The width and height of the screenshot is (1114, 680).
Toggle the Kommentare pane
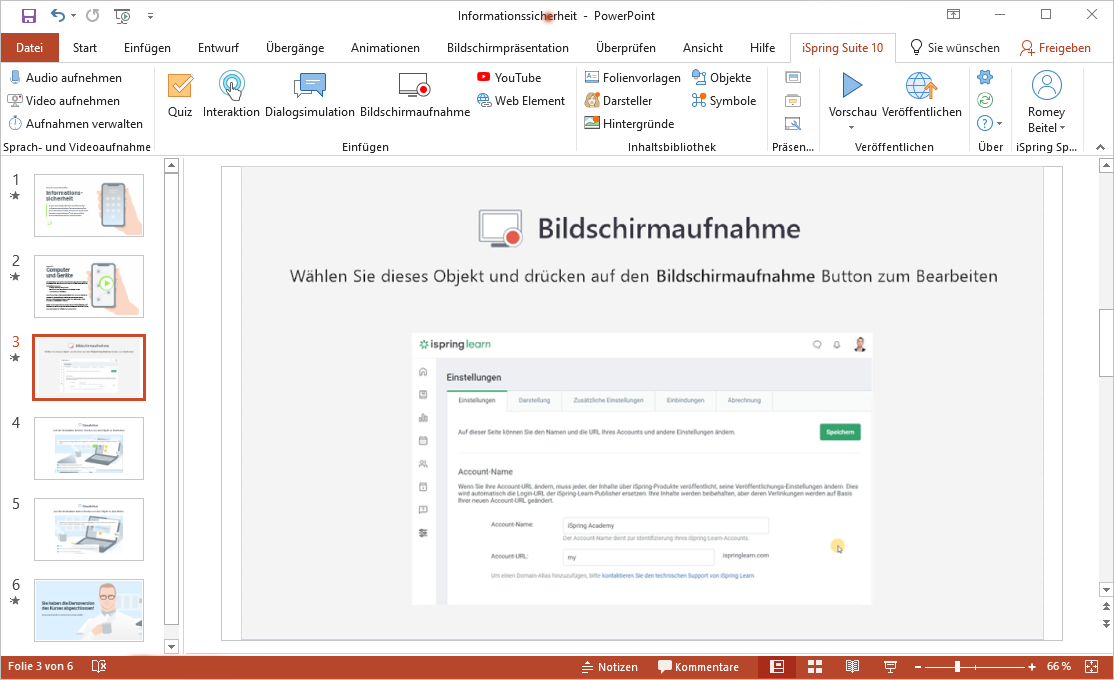click(698, 667)
